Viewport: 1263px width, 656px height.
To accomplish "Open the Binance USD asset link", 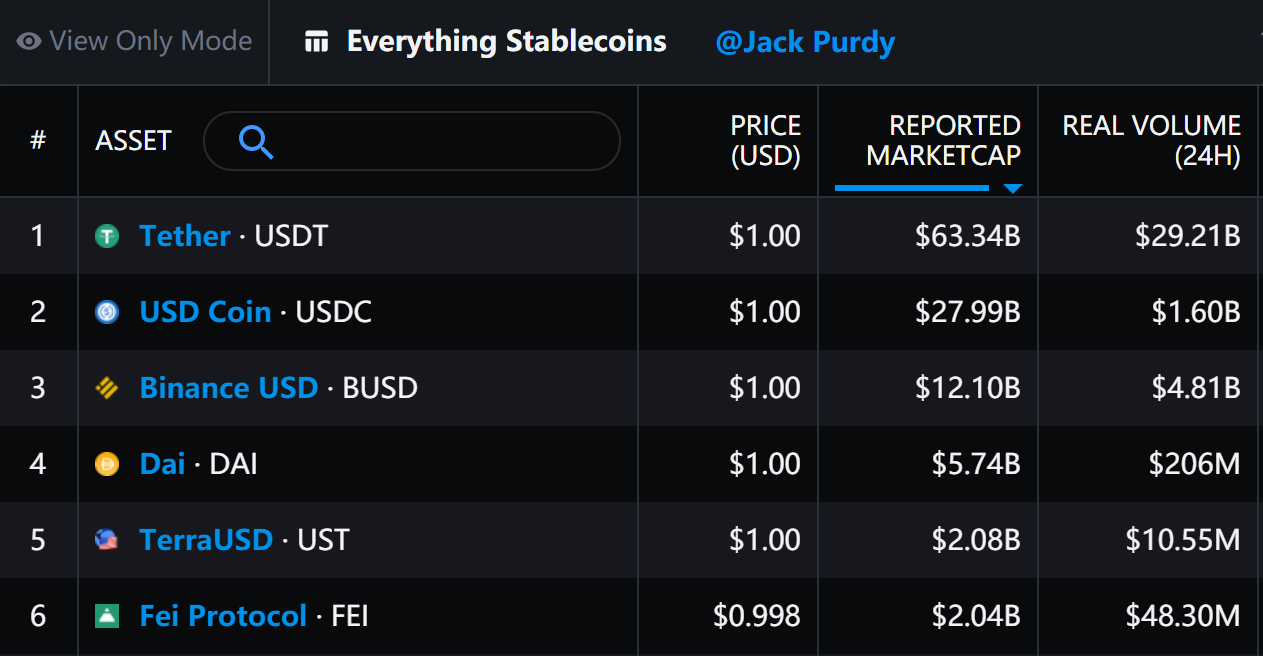I will coord(229,388).
